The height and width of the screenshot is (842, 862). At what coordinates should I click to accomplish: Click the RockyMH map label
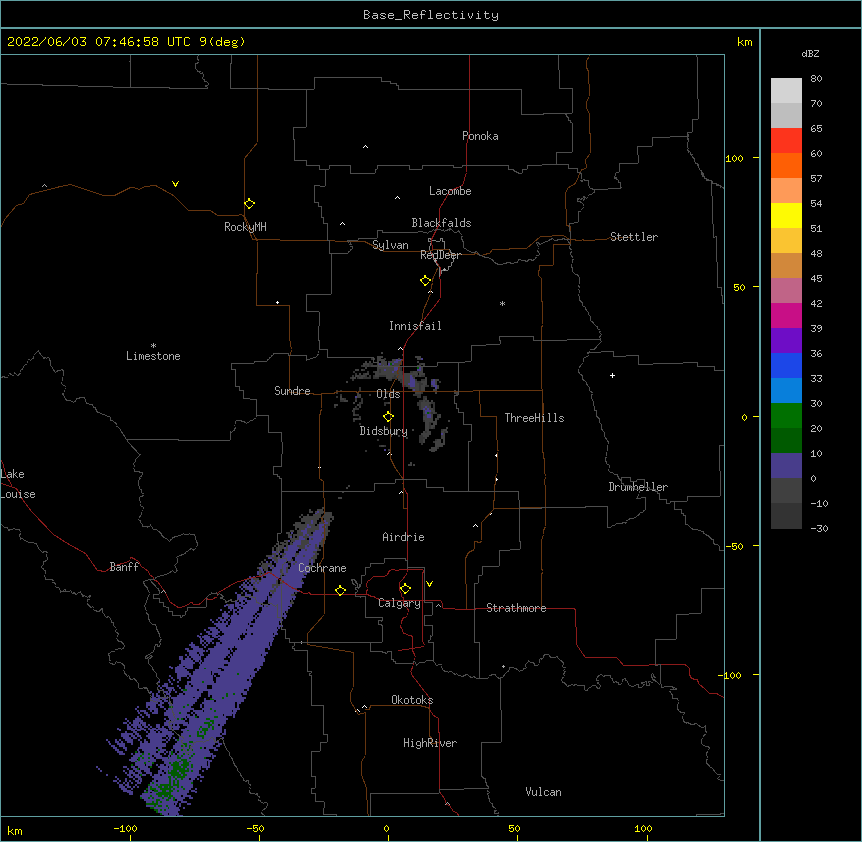[245, 227]
